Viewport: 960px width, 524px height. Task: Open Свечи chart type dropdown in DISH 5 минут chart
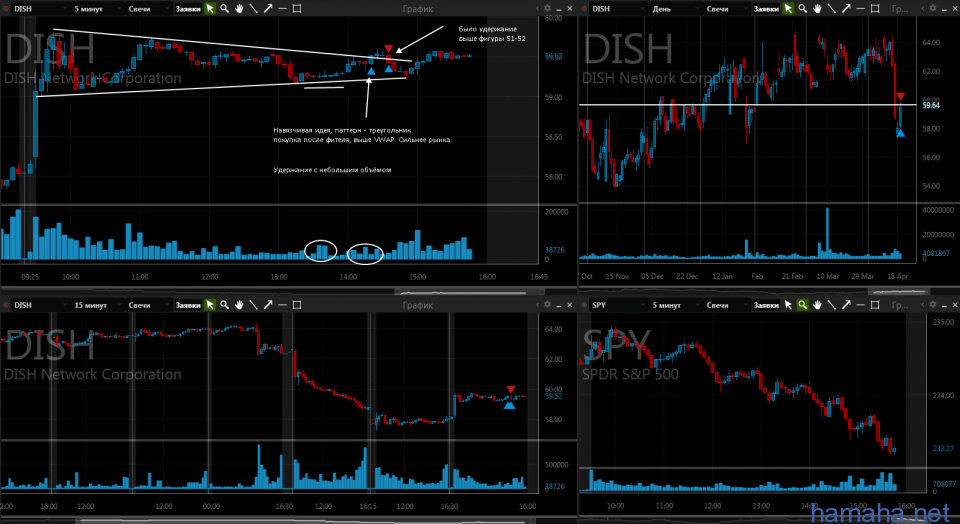149,9
